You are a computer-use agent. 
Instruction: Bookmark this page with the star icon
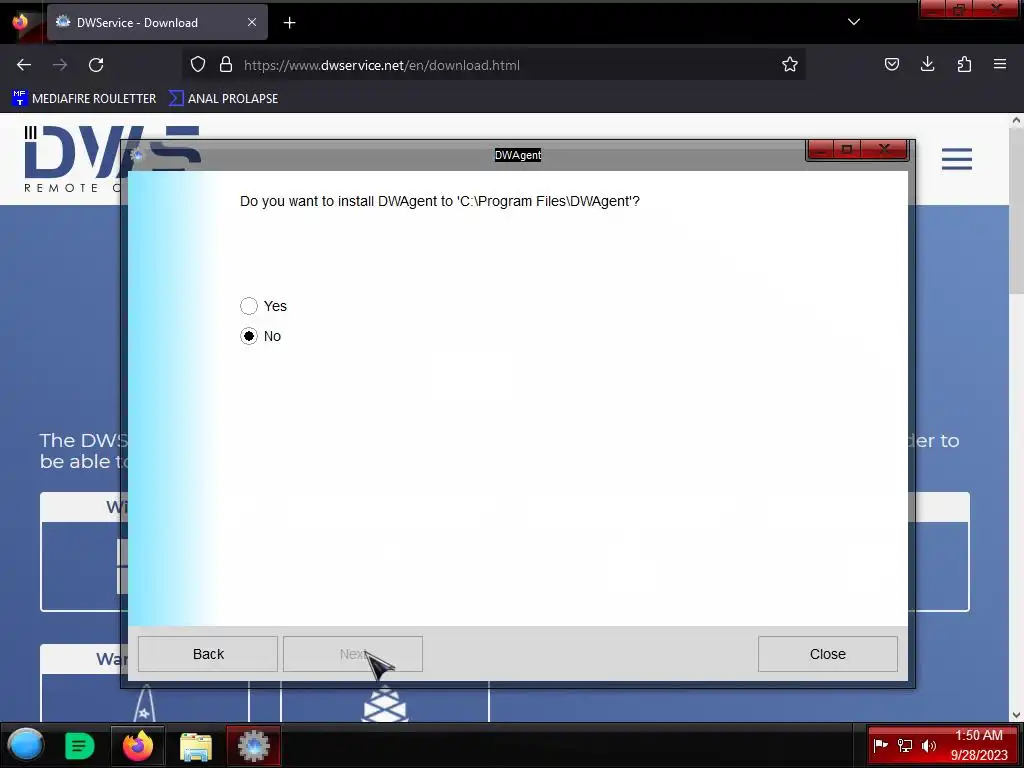point(790,65)
